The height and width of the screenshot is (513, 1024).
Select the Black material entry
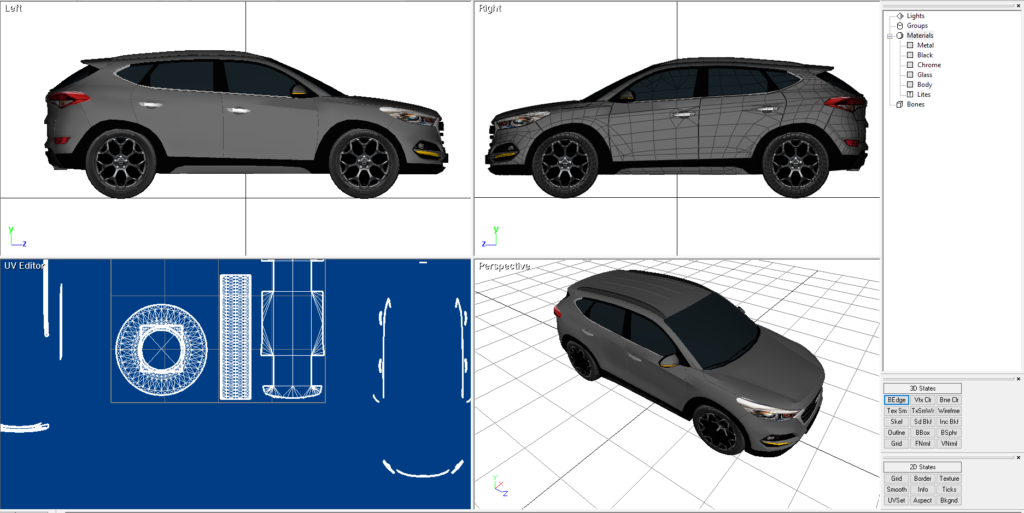(925, 55)
